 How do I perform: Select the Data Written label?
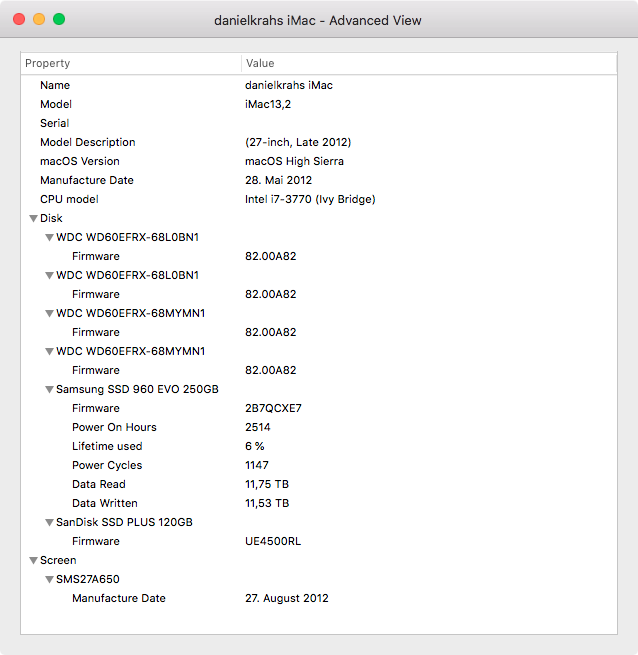(104, 503)
